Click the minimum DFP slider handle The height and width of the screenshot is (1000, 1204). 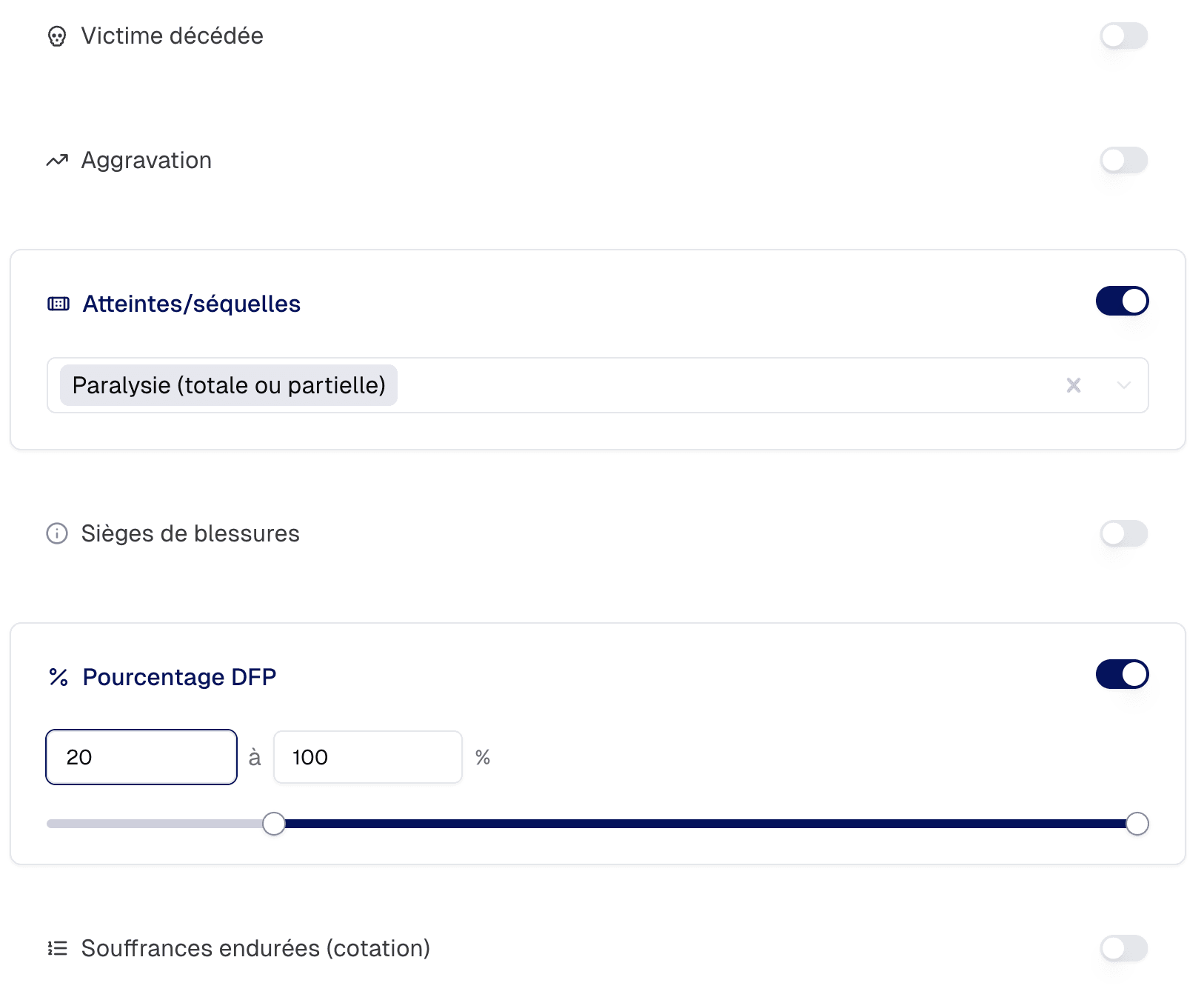pos(274,824)
